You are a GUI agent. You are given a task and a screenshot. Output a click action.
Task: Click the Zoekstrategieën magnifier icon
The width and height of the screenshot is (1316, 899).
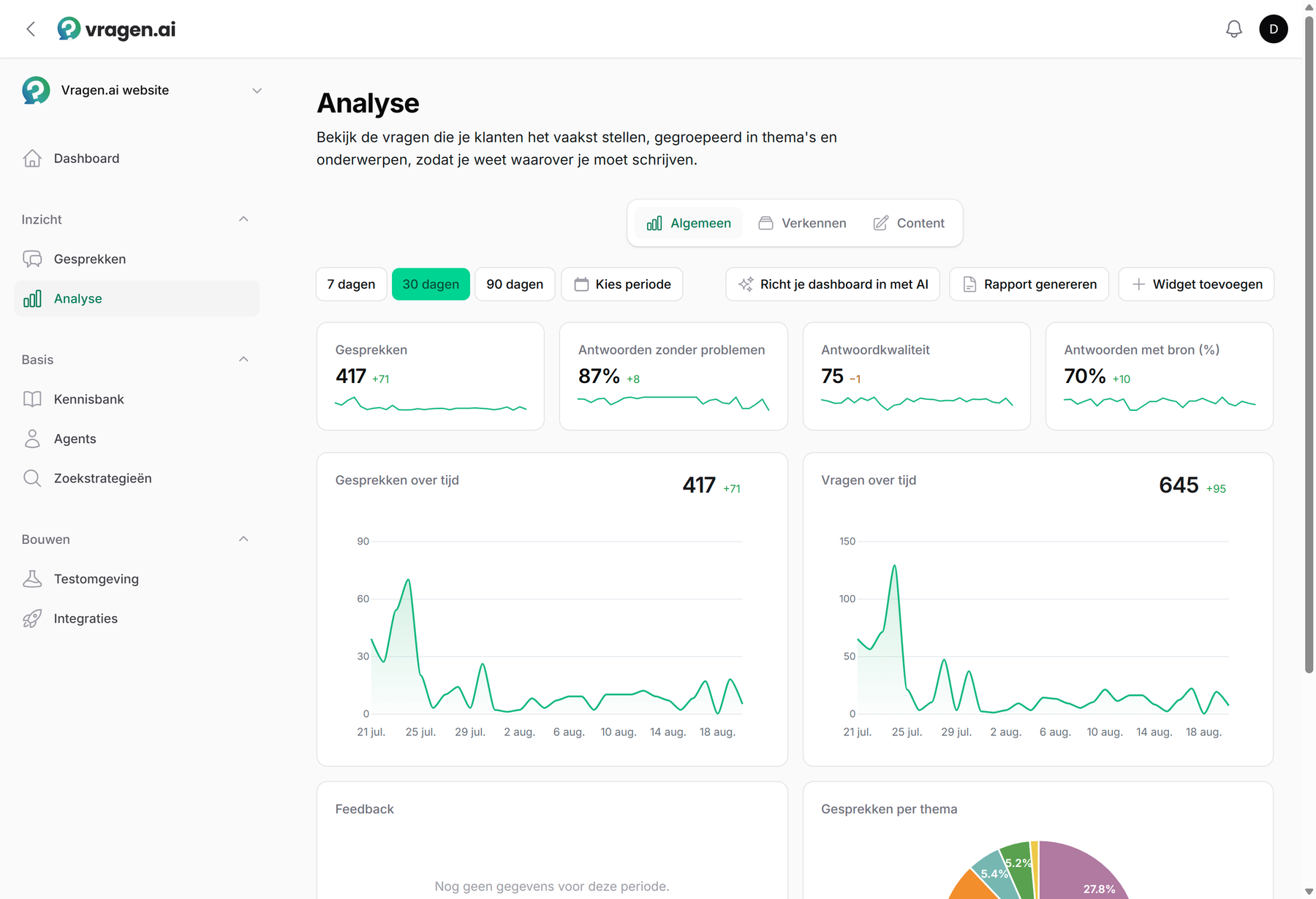click(x=32, y=479)
